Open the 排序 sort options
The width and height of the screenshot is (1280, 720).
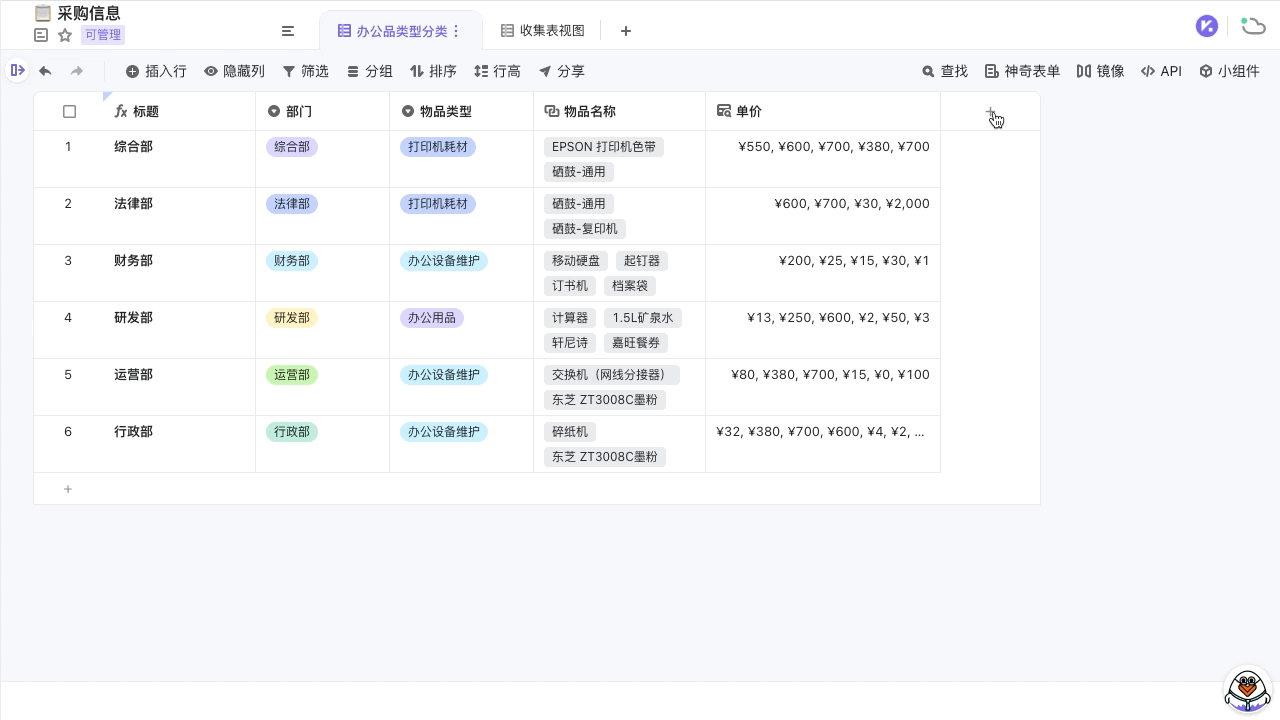[x=434, y=71]
